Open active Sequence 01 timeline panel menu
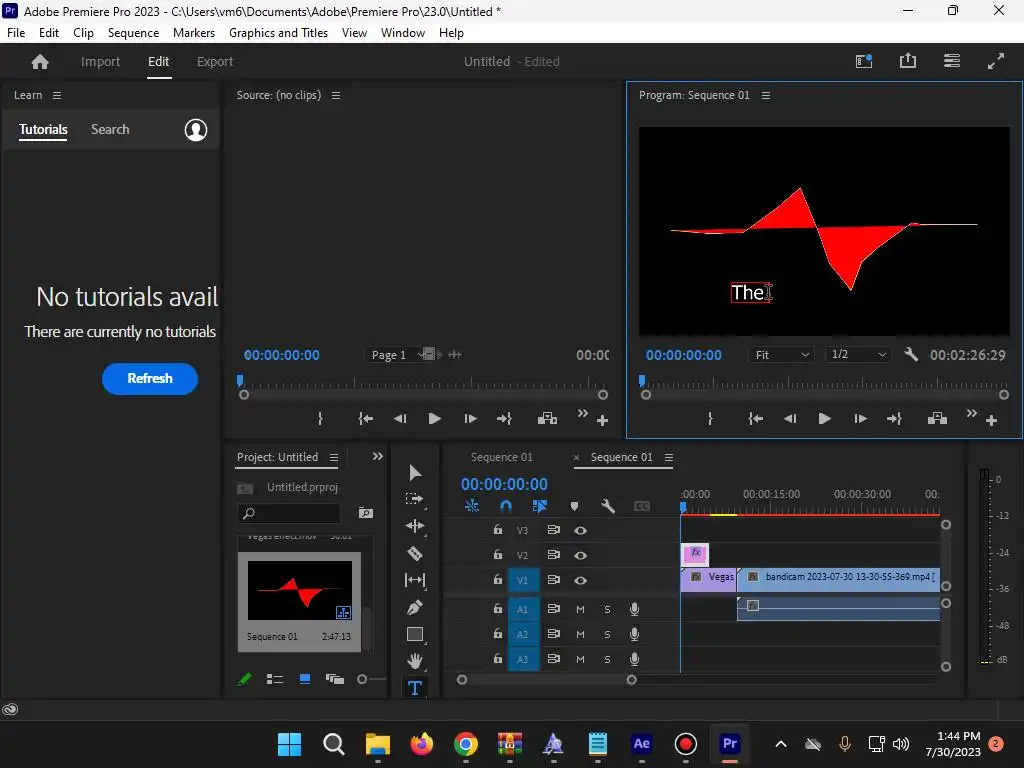Screen dimensions: 1024x768 pyautogui.click(x=669, y=457)
